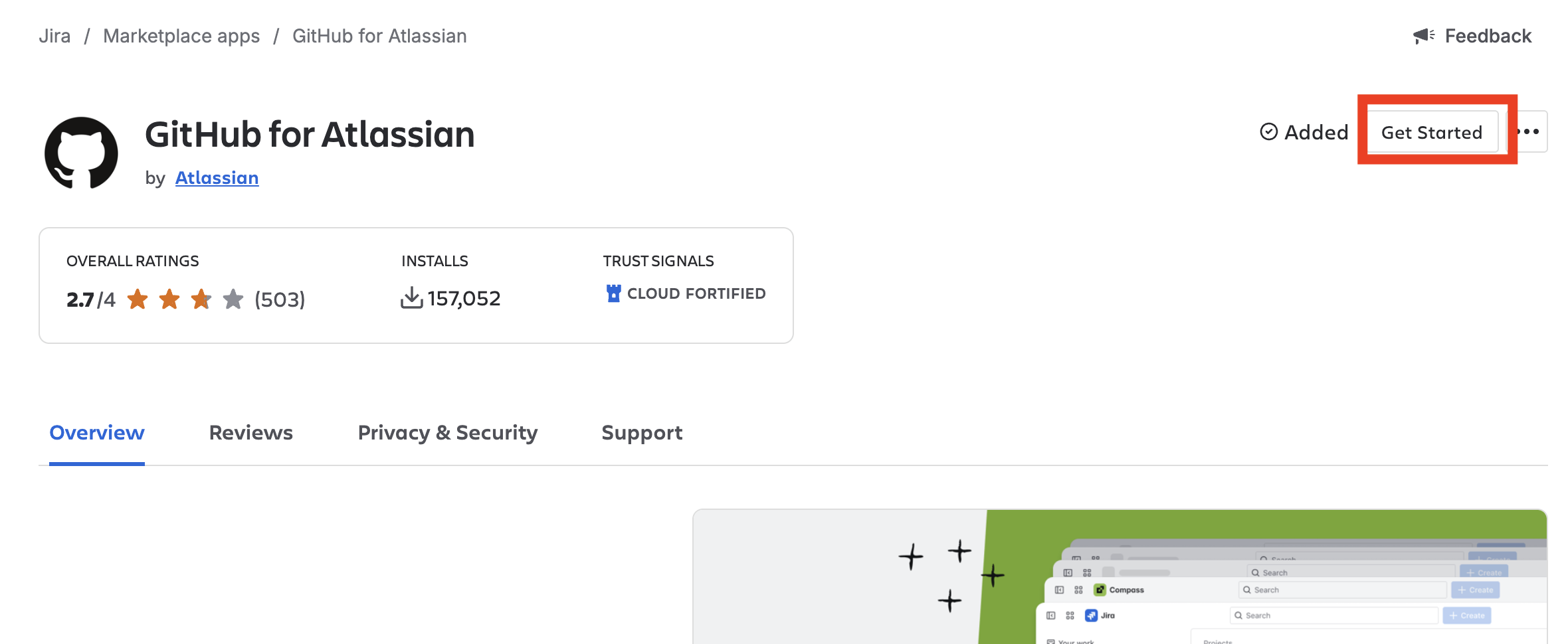Navigate to Marketplace apps breadcrumb

[x=181, y=36]
